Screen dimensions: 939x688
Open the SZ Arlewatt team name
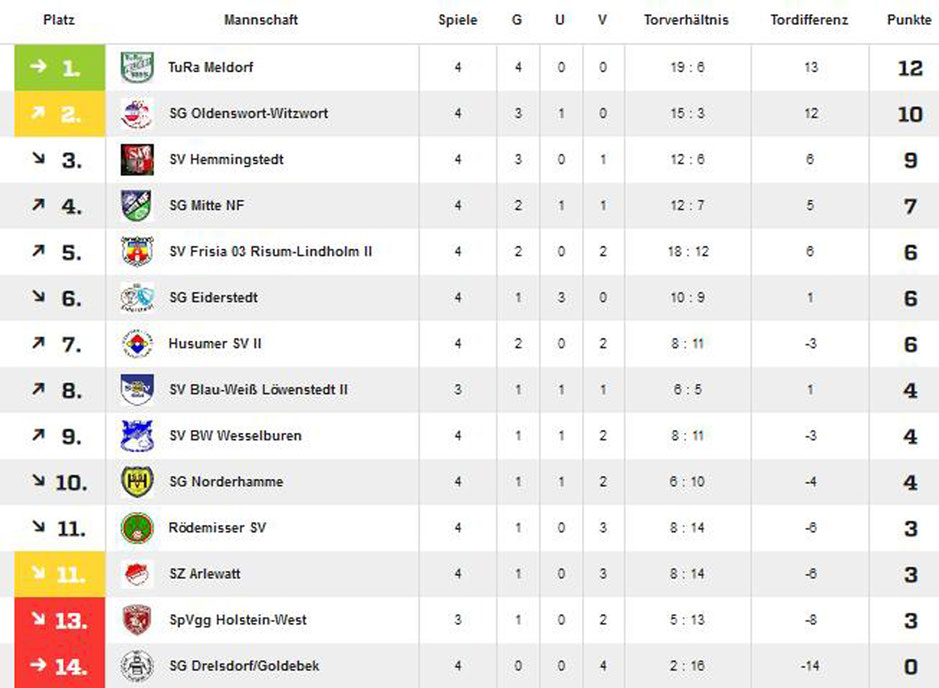pos(205,574)
